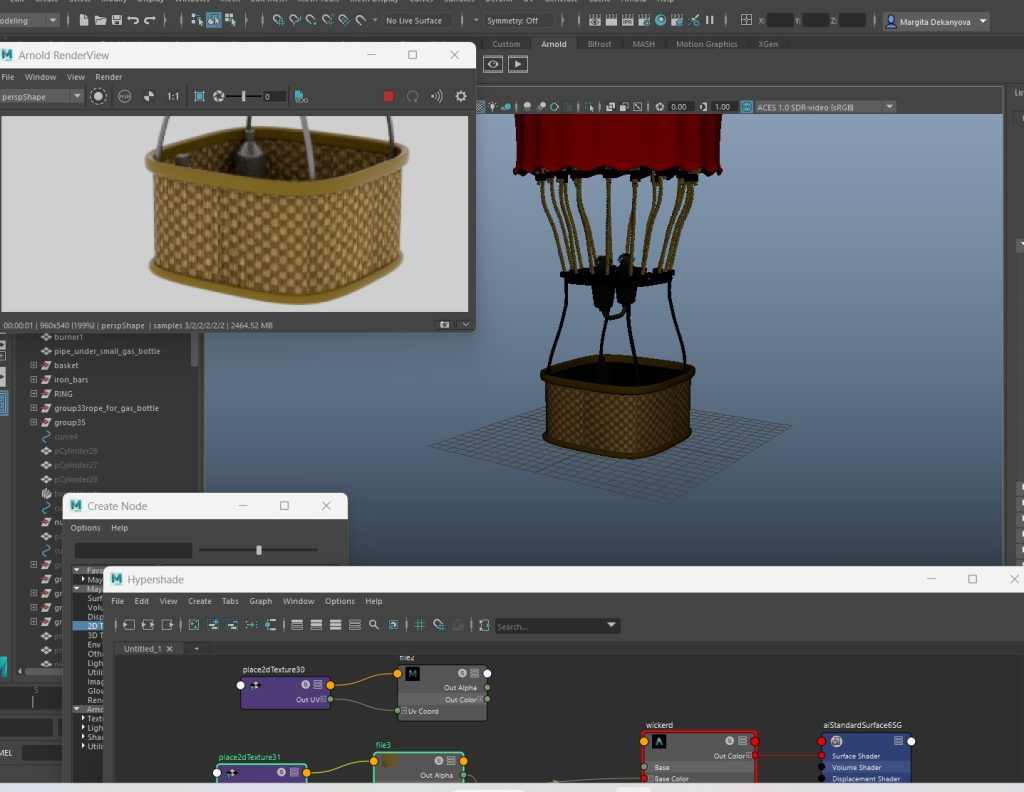Toggle the grid icon in Hypershade toolbar
Viewport: 1024px width, 792px height.
[420, 625]
